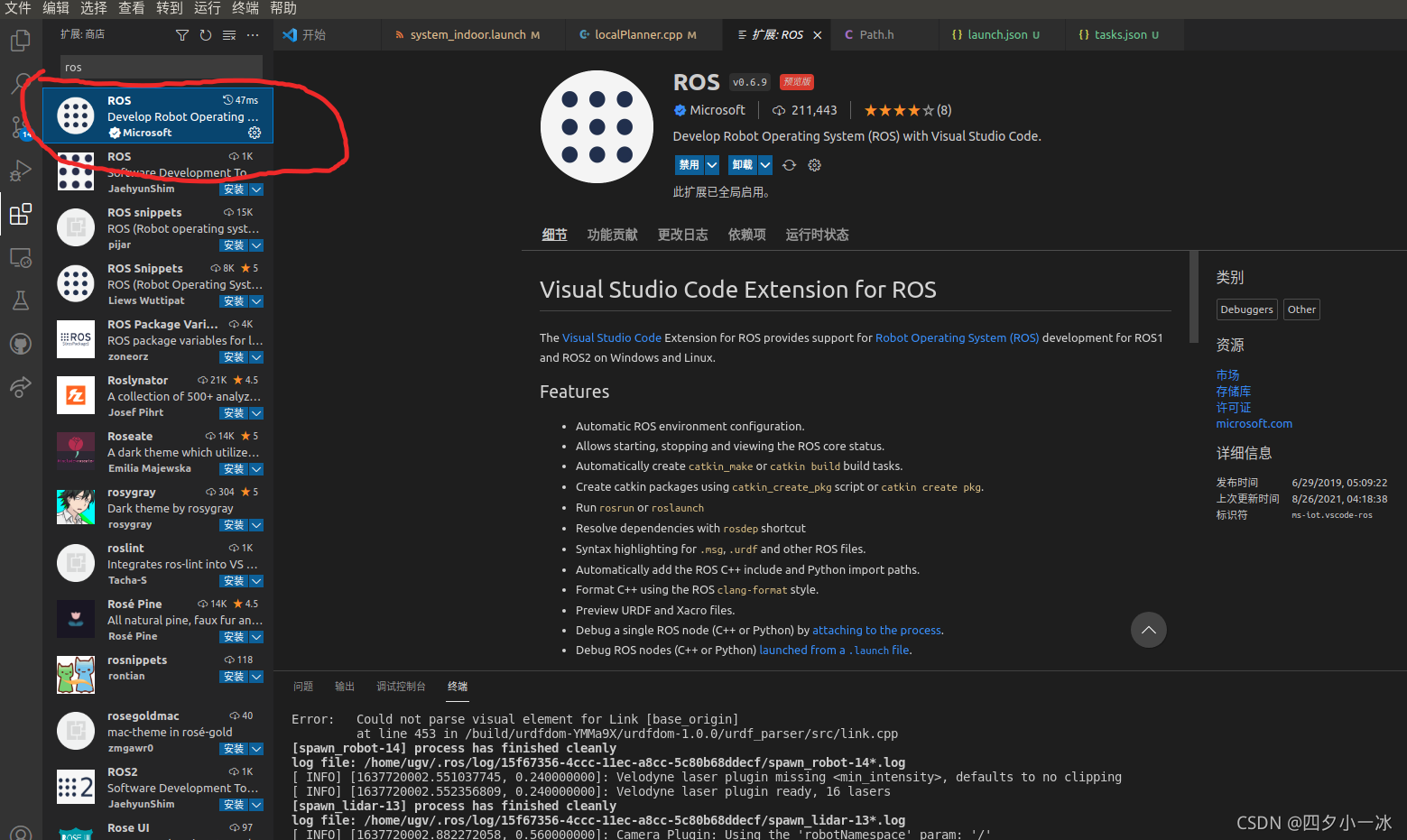Open the ROS extension page settings gear
Image resolution: width=1407 pixels, height=840 pixels.
tap(815, 165)
